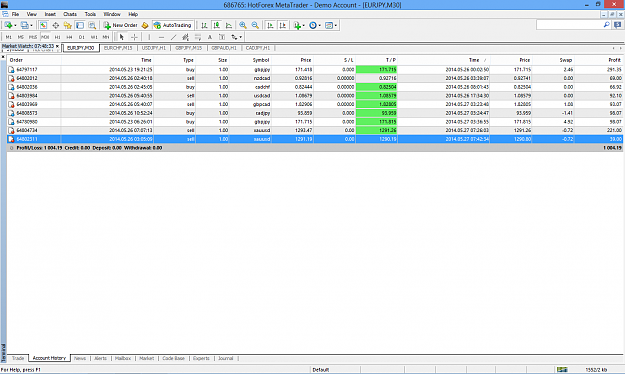625x374 pixels.
Task: Open the New Chart icon in toolbar
Action: [x=8, y=25]
